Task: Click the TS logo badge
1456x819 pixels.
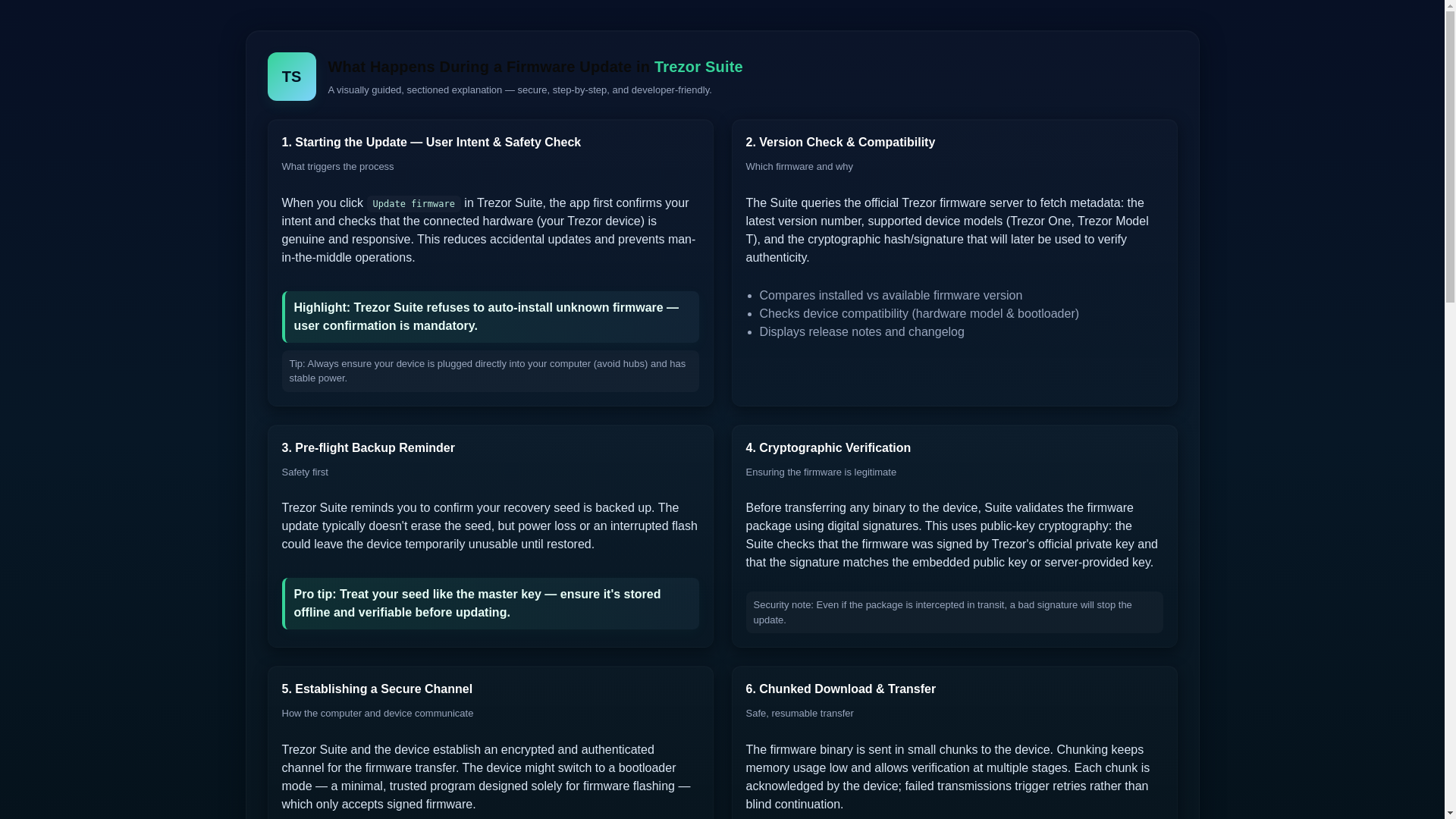Action: (291, 77)
